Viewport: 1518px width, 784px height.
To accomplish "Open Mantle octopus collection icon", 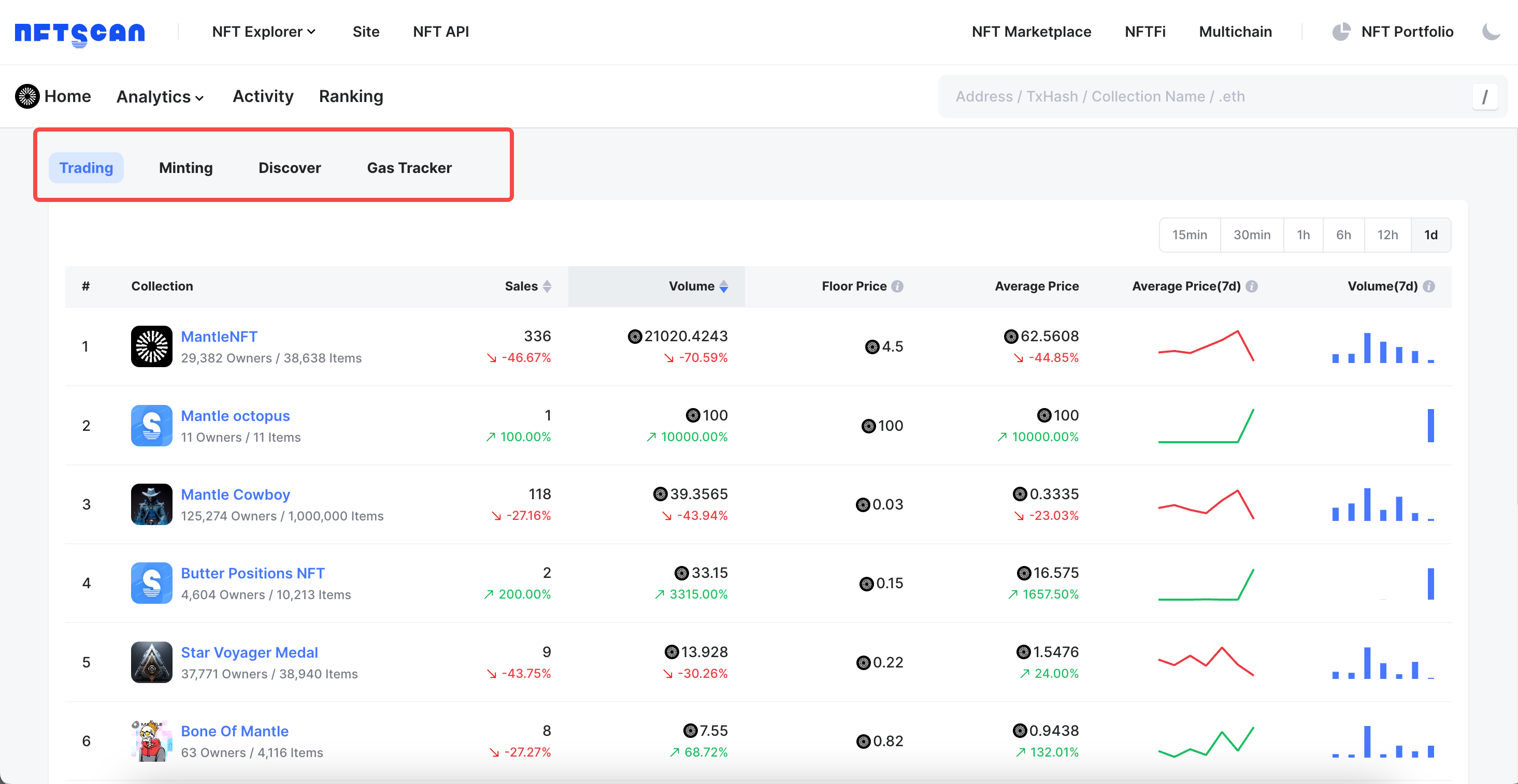I will [151, 425].
